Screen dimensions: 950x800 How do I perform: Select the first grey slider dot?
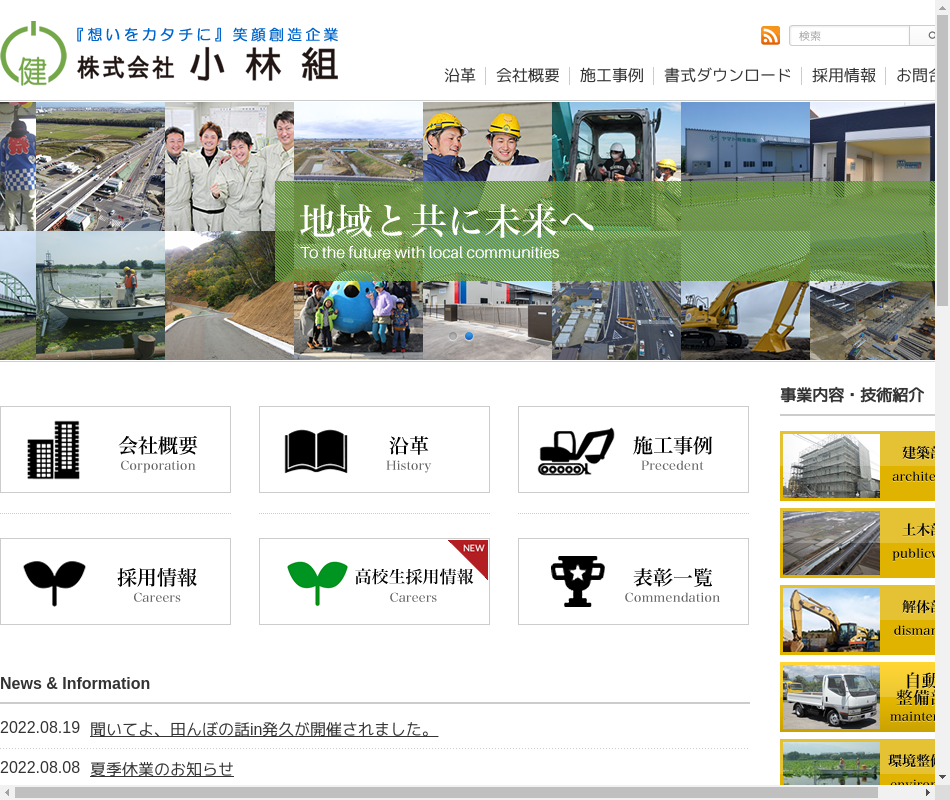tap(453, 336)
